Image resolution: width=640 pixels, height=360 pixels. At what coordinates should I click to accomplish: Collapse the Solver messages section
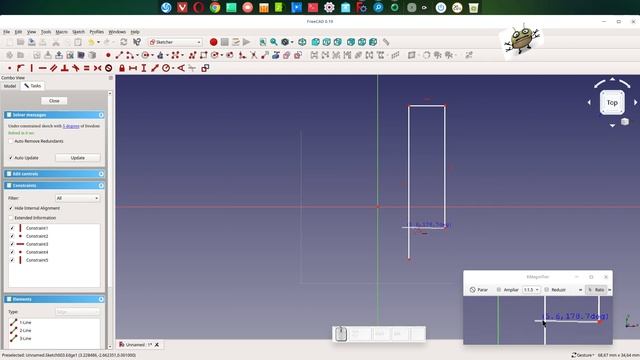coord(101,115)
